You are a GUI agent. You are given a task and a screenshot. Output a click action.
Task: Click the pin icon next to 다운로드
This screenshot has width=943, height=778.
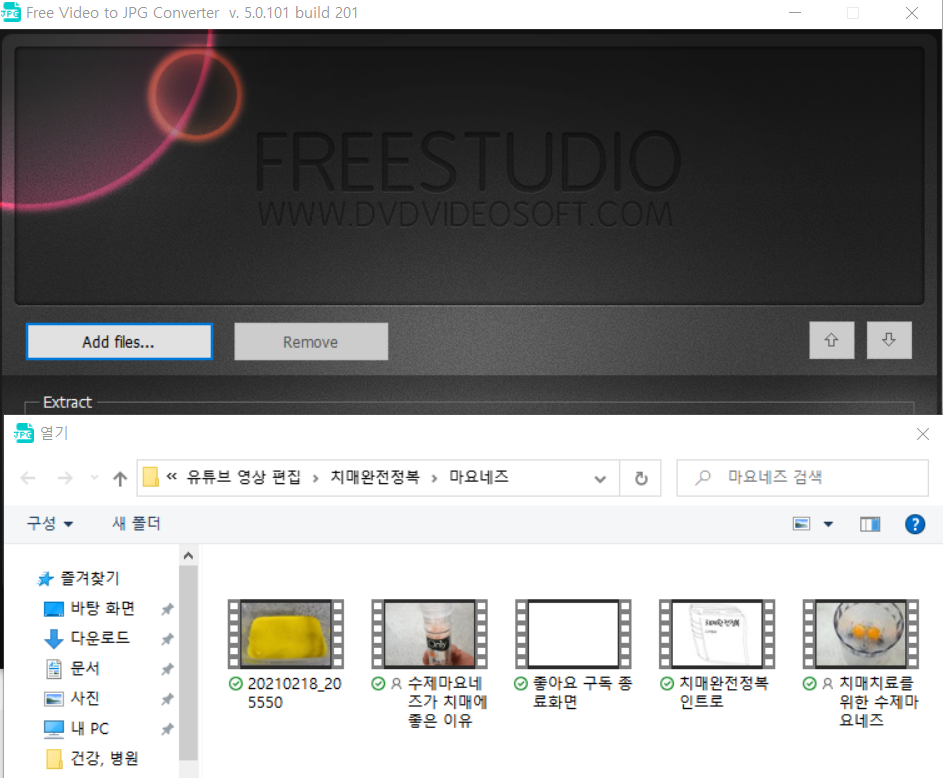pos(167,639)
